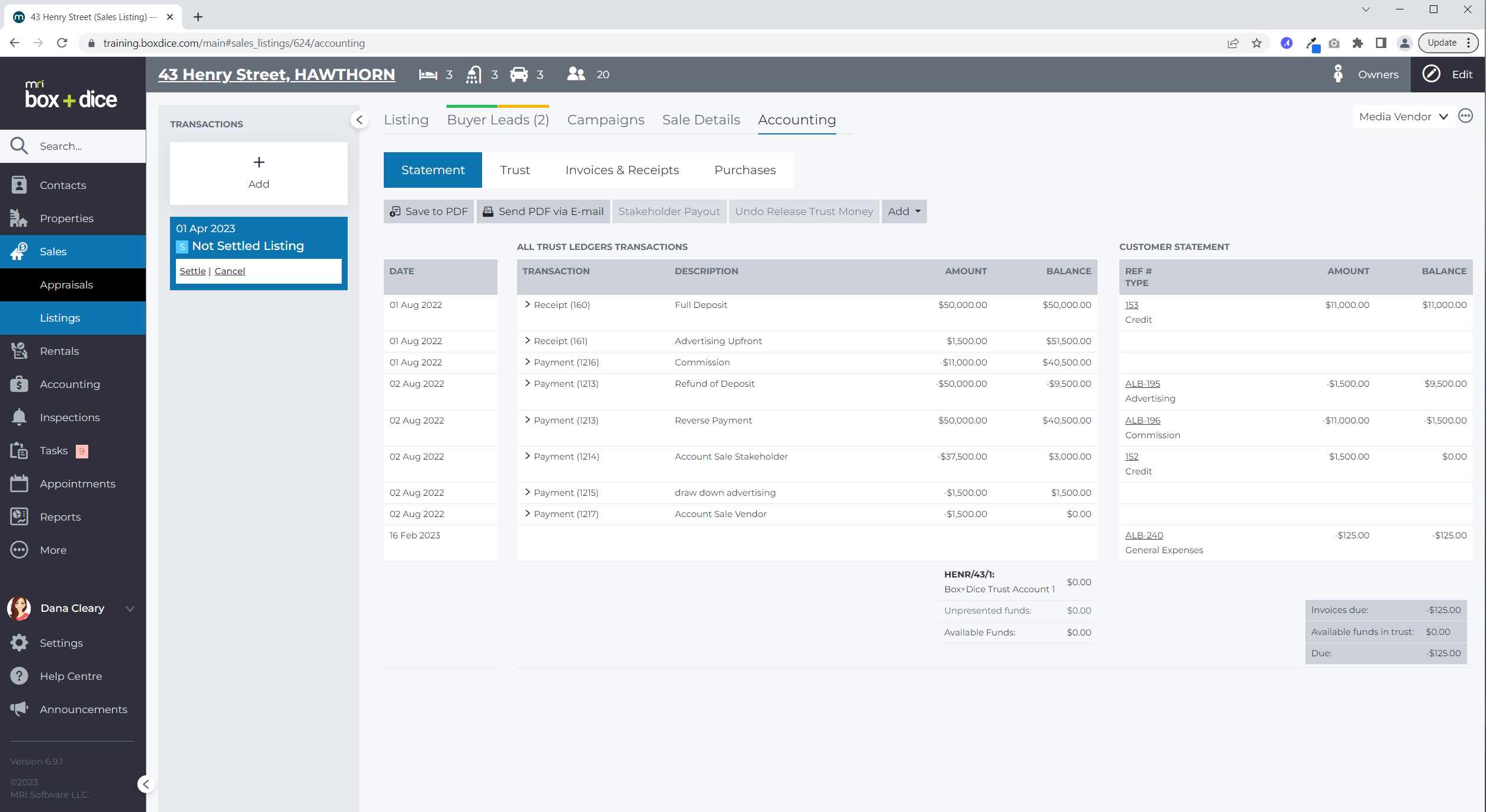Click the Save to PDF icon
The width and height of the screenshot is (1486, 812).
[x=395, y=211]
